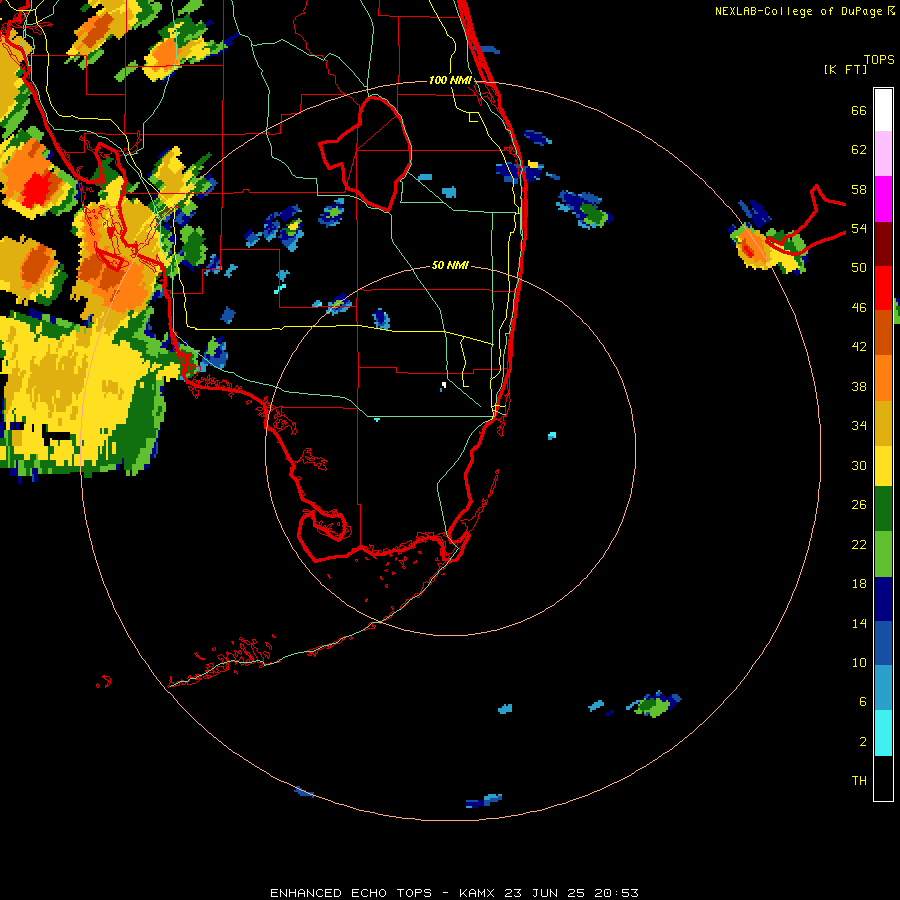Select the bright red 50 kft swatch
This screenshot has height=900, width=900.
click(x=883, y=288)
